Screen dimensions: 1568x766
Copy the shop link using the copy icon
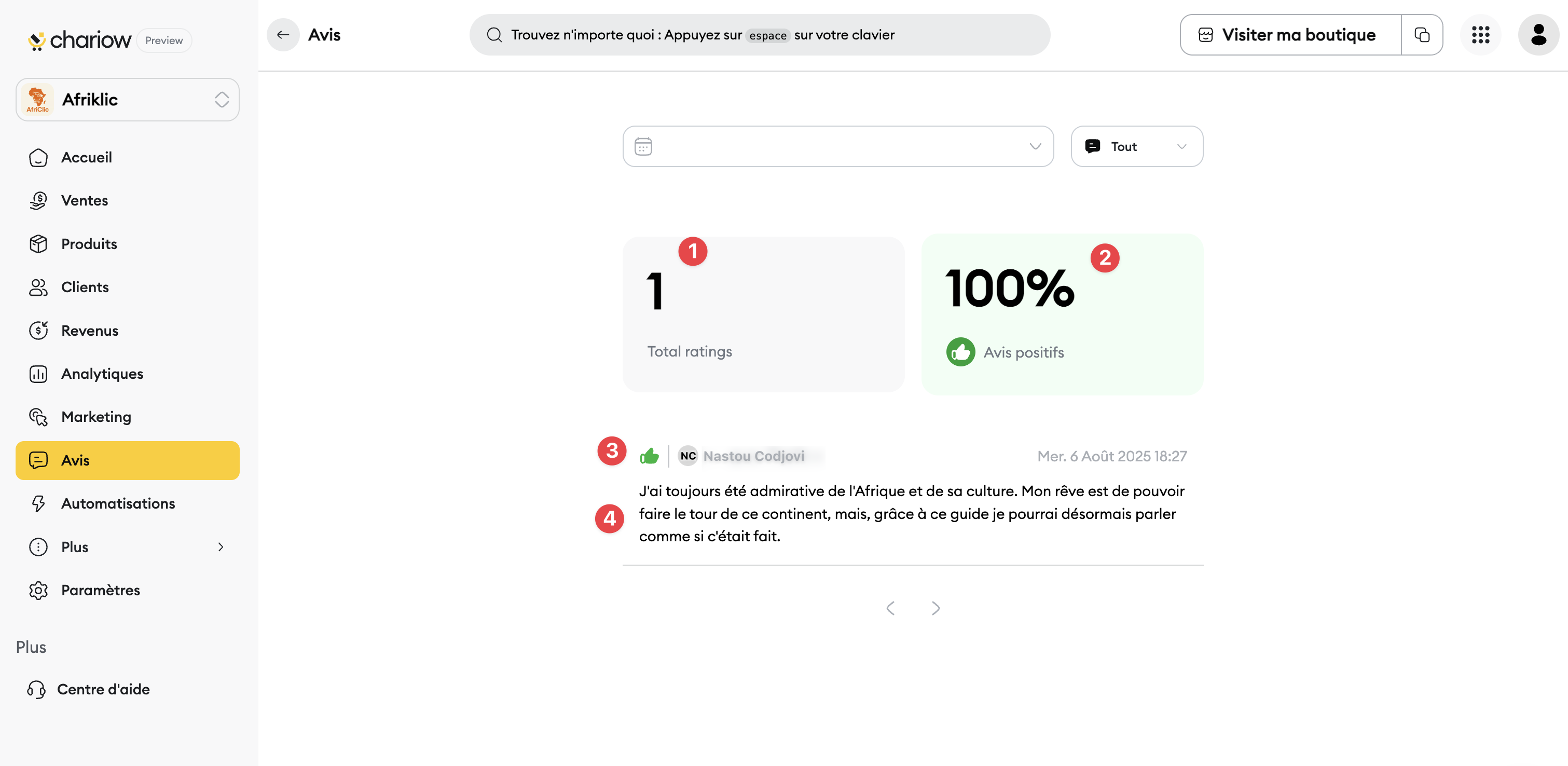[1422, 35]
